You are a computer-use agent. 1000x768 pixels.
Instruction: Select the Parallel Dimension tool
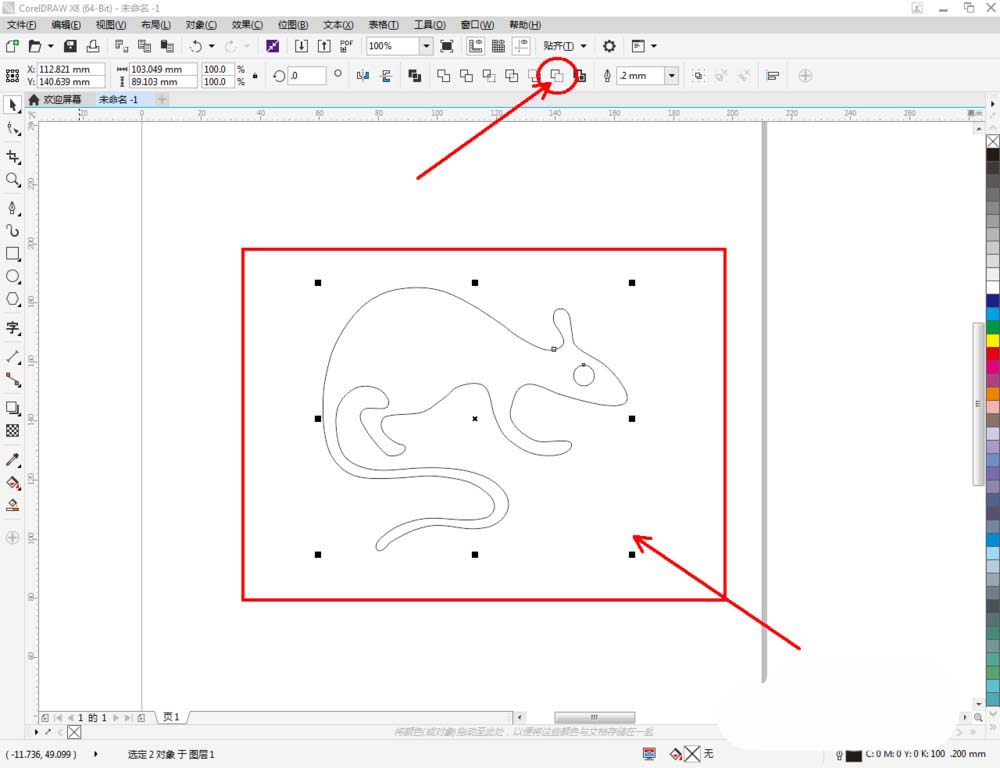[x=13, y=357]
